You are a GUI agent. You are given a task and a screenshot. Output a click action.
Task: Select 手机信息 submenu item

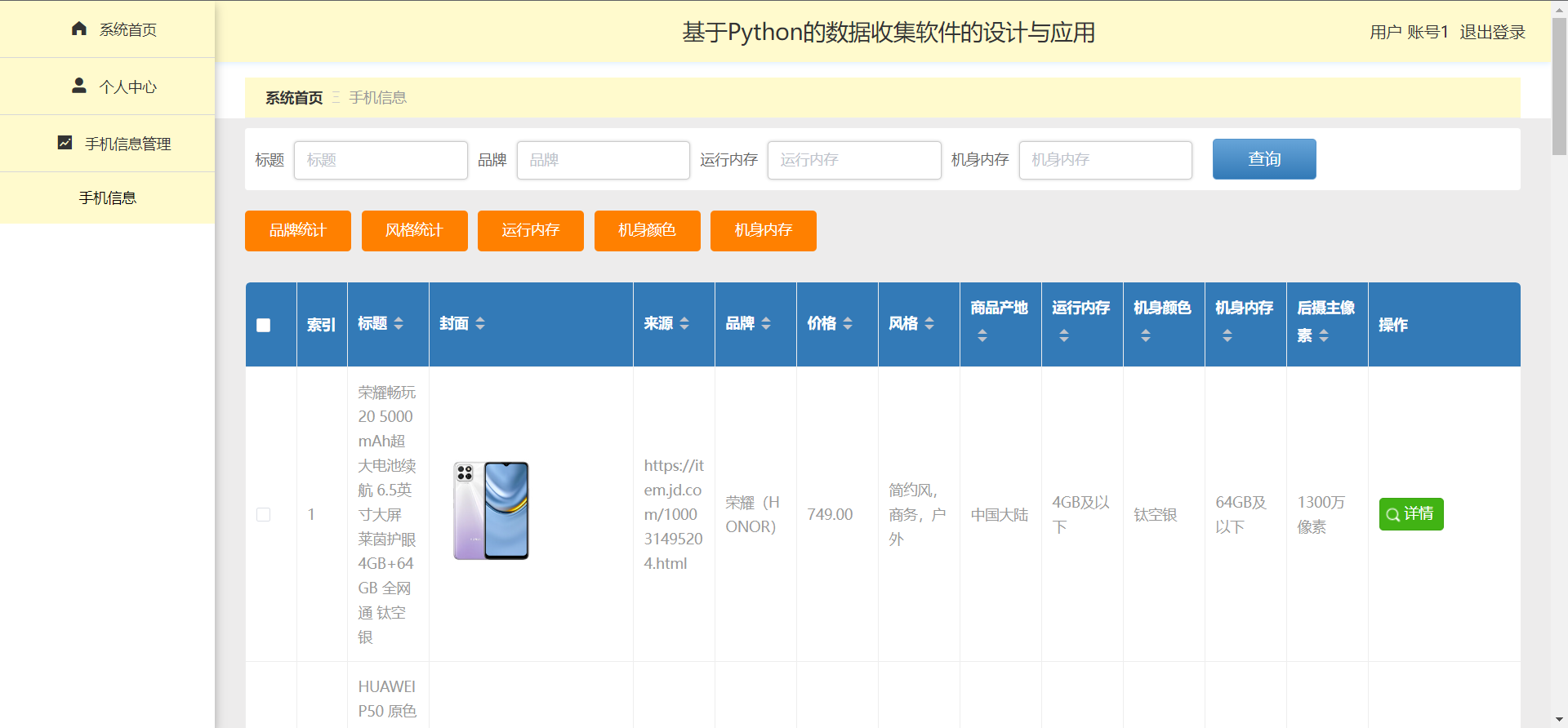107,198
